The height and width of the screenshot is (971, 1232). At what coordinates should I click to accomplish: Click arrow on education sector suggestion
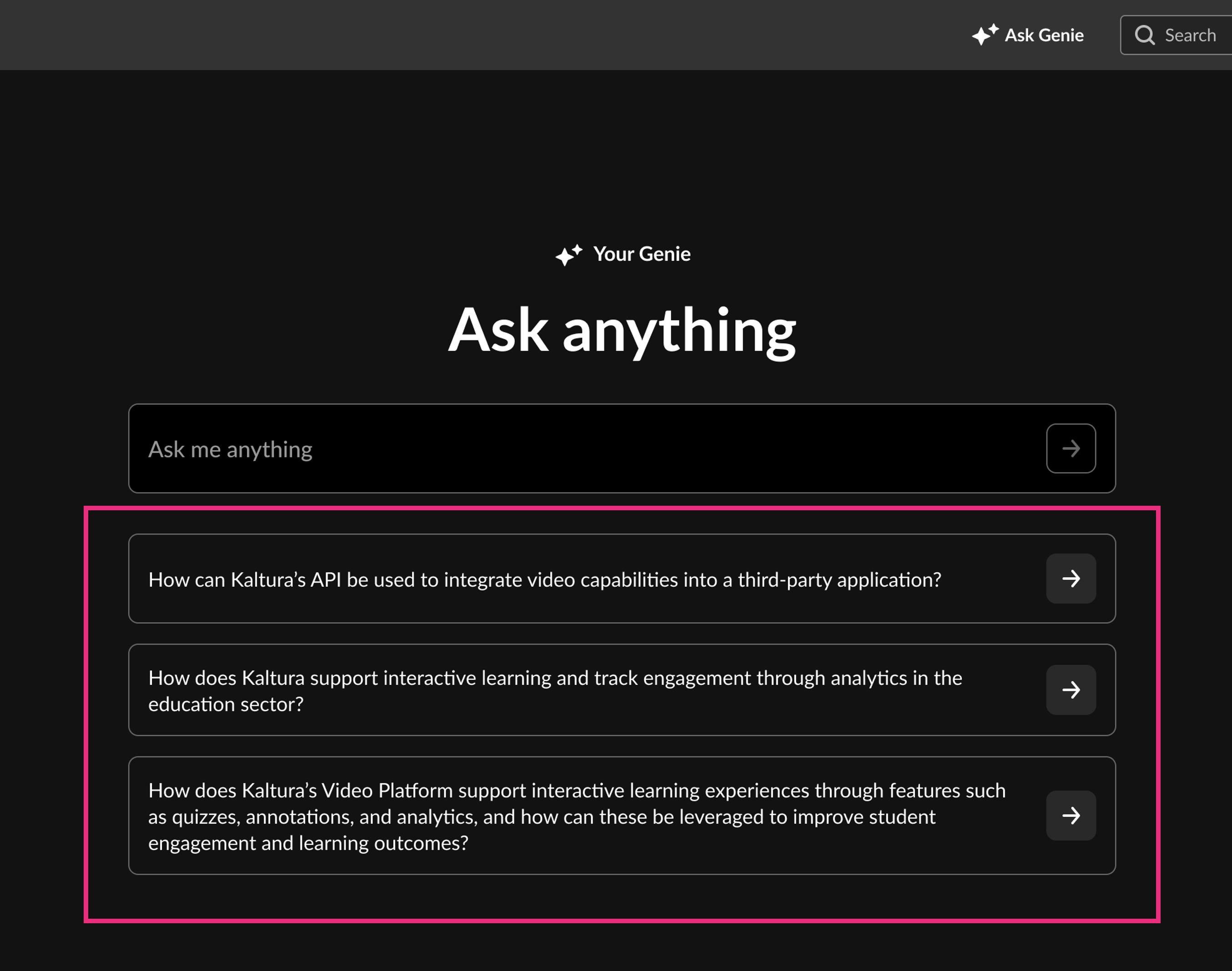(1071, 690)
